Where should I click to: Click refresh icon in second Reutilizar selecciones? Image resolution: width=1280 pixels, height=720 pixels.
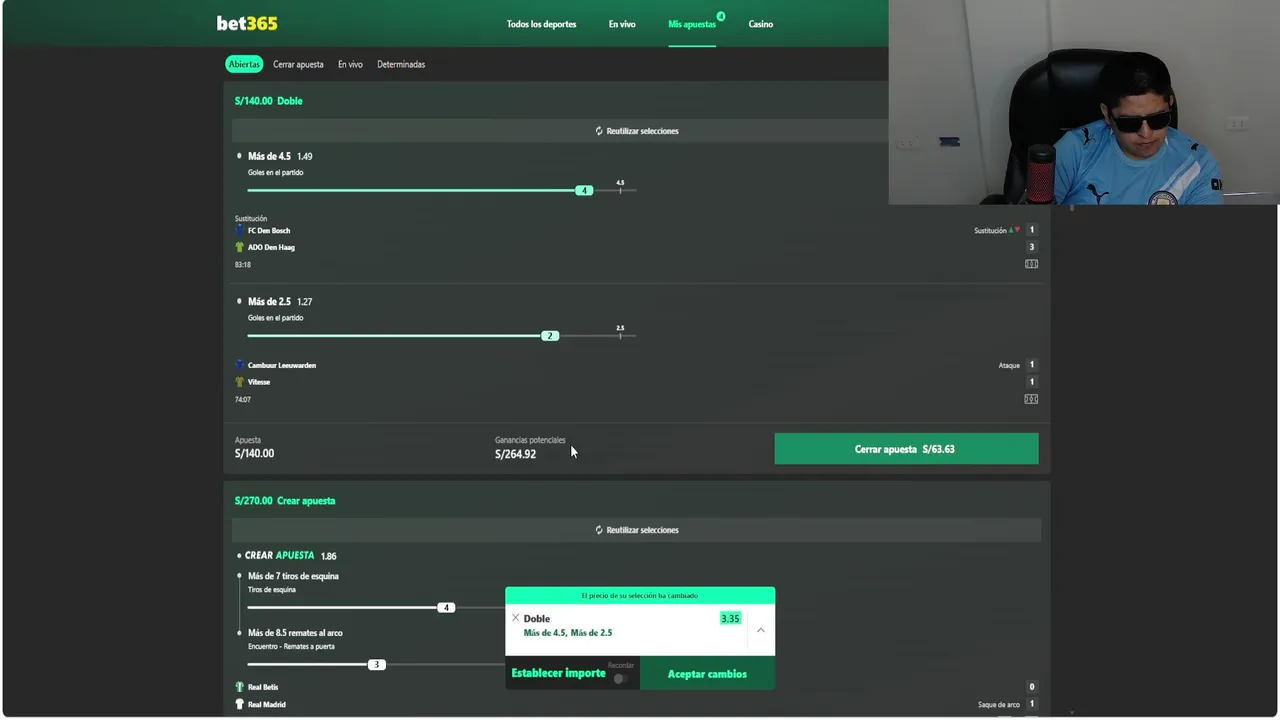point(599,530)
